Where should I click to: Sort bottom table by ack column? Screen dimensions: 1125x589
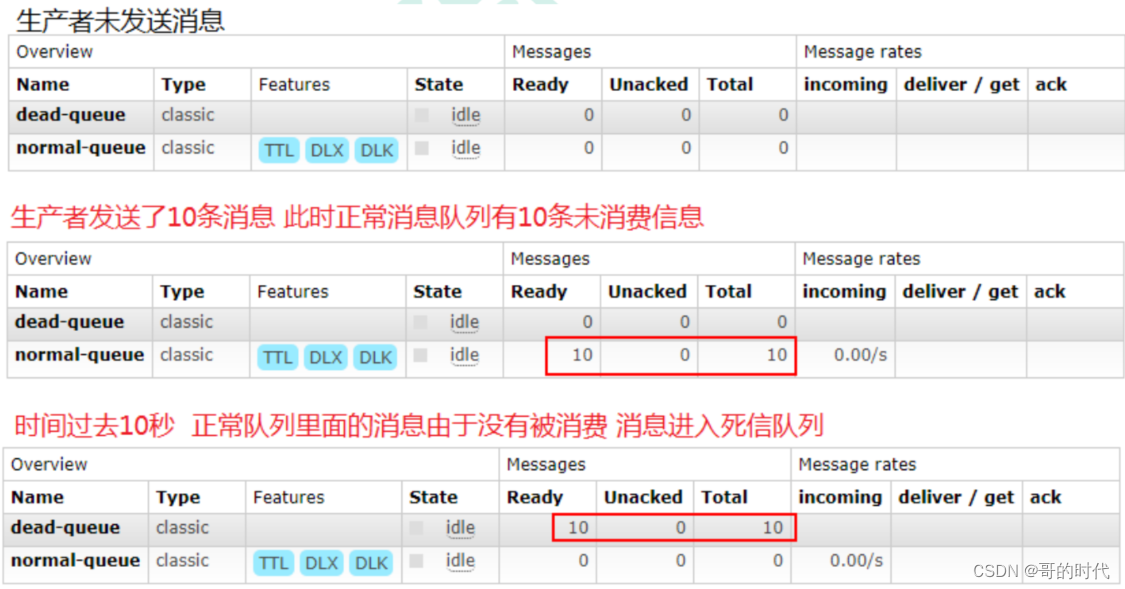tap(1045, 497)
